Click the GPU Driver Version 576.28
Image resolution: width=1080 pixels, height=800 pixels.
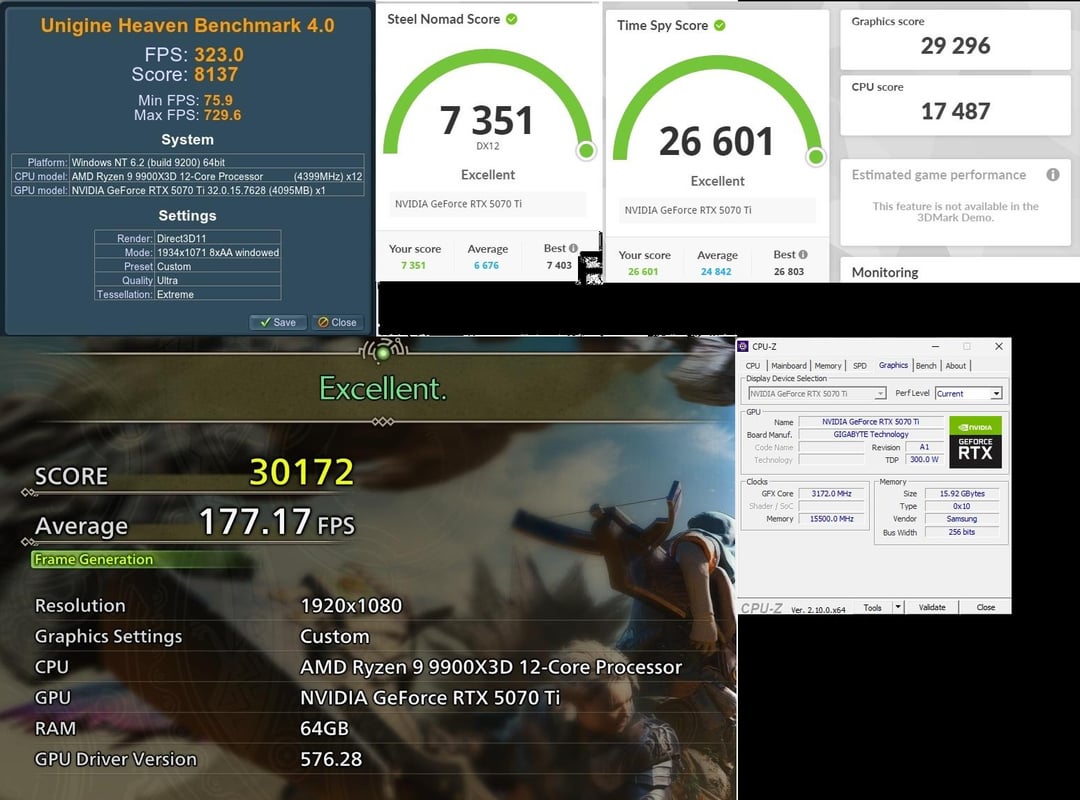[331, 759]
